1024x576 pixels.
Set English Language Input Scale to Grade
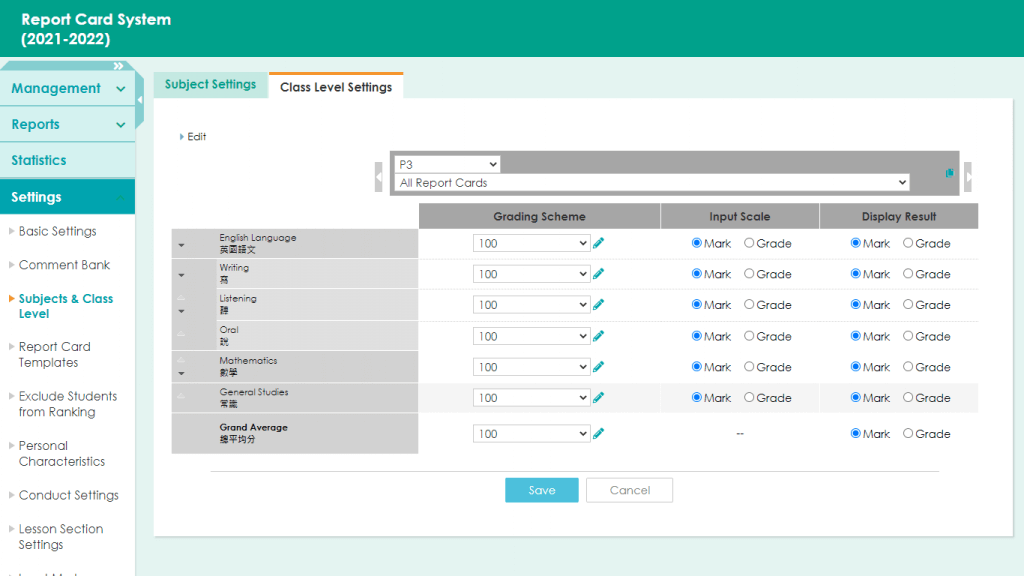click(750, 243)
